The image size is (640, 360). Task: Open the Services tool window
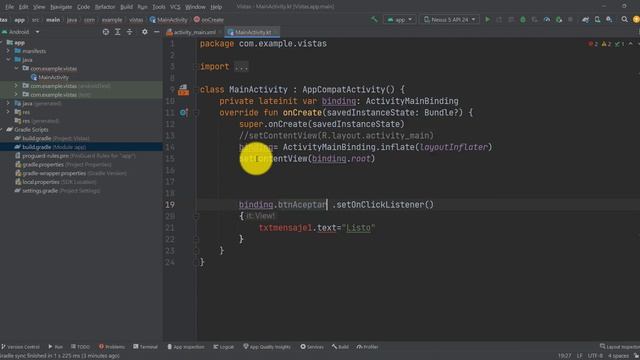(x=312, y=347)
